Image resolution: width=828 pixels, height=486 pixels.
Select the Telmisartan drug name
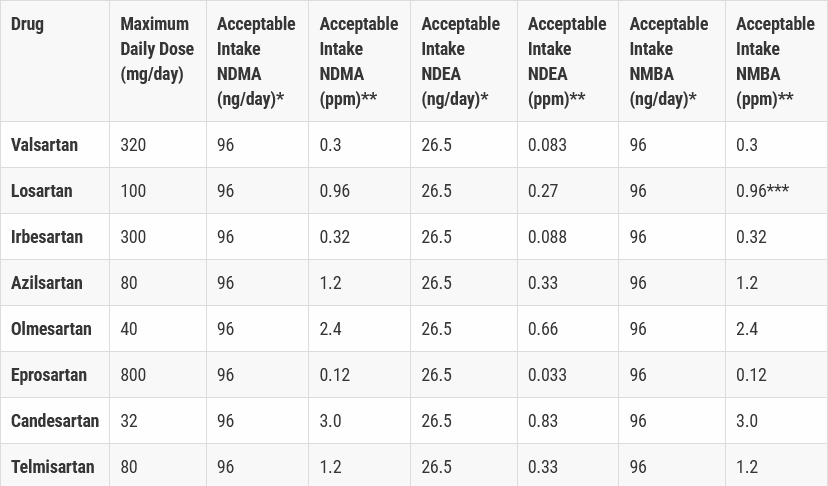pyautogui.click(x=53, y=466)
